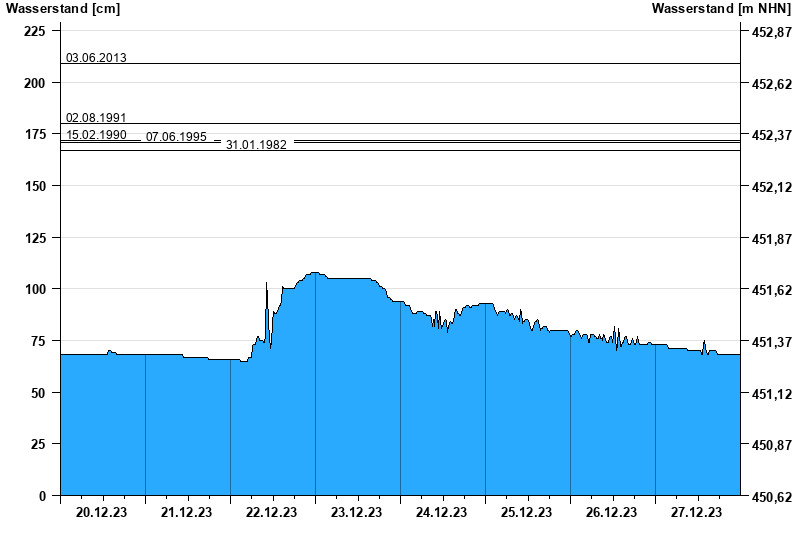
Task: Click the 100 tick on left axis
Action: coord(35,289)
